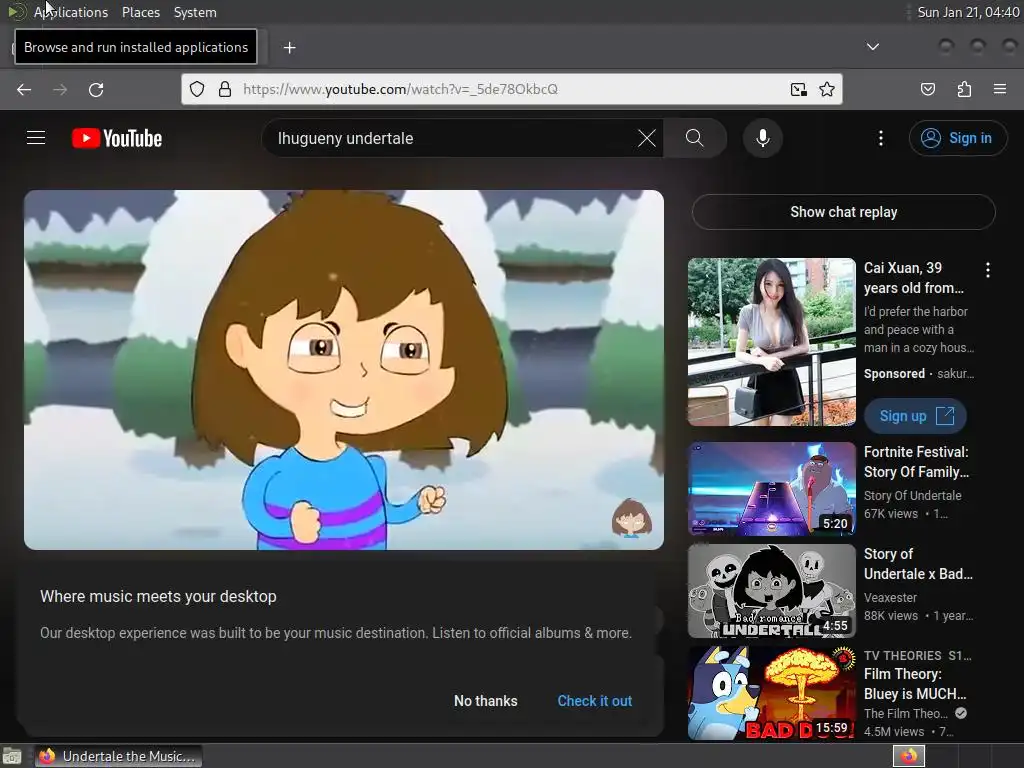Search by voice using microphone

coord(762,138)
